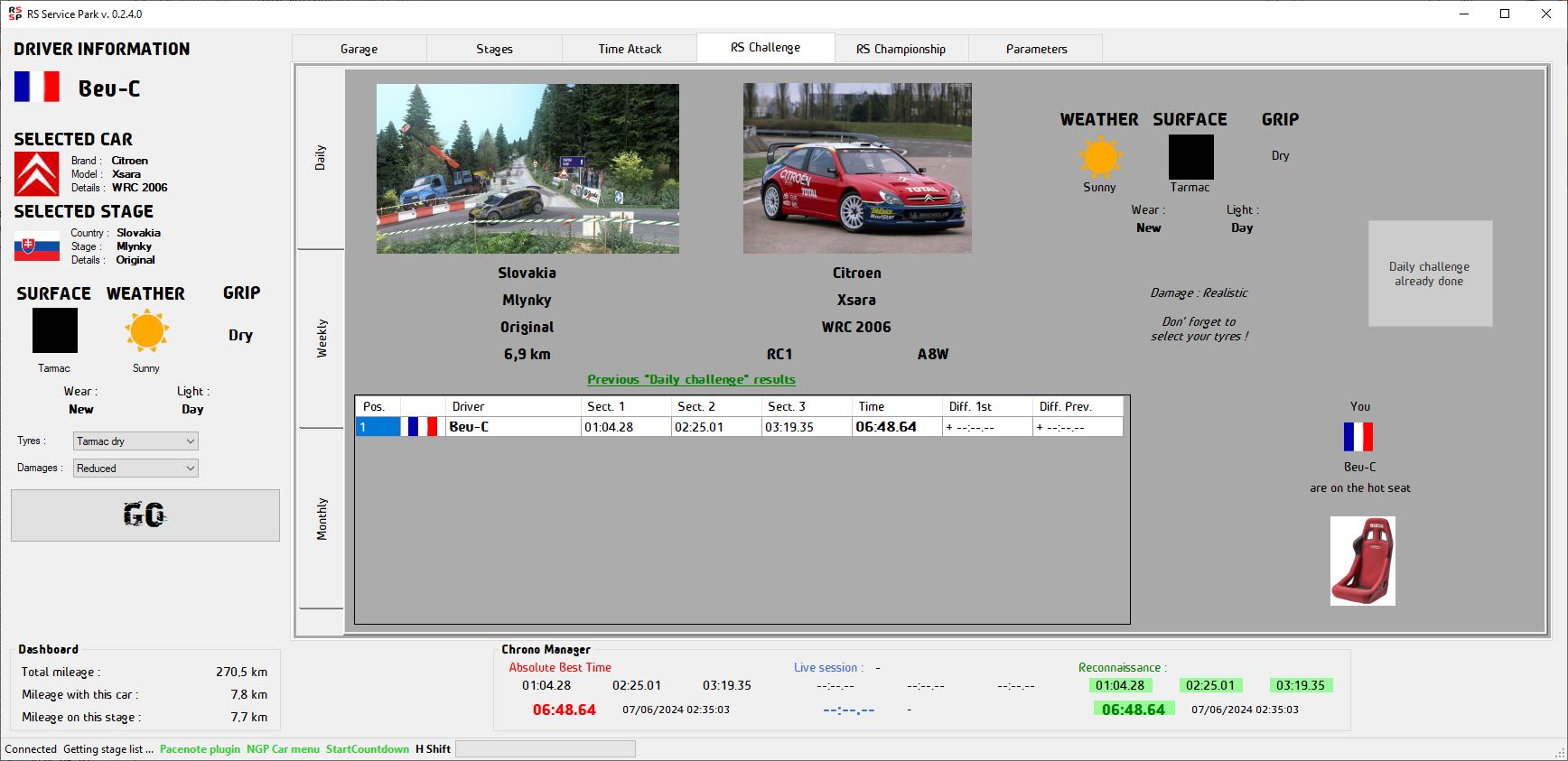1568x761 pixels.
Task: Click the black Tarmac swatch in challenge panel
Action: click(1191, 157)
